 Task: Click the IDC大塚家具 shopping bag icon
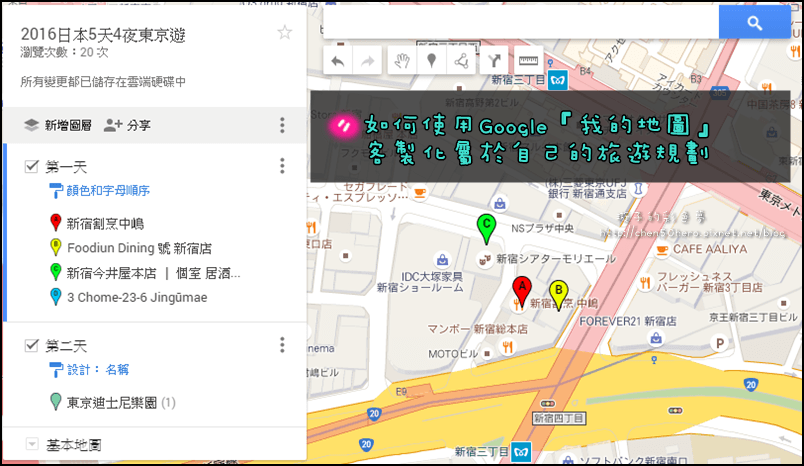point(441,259)
